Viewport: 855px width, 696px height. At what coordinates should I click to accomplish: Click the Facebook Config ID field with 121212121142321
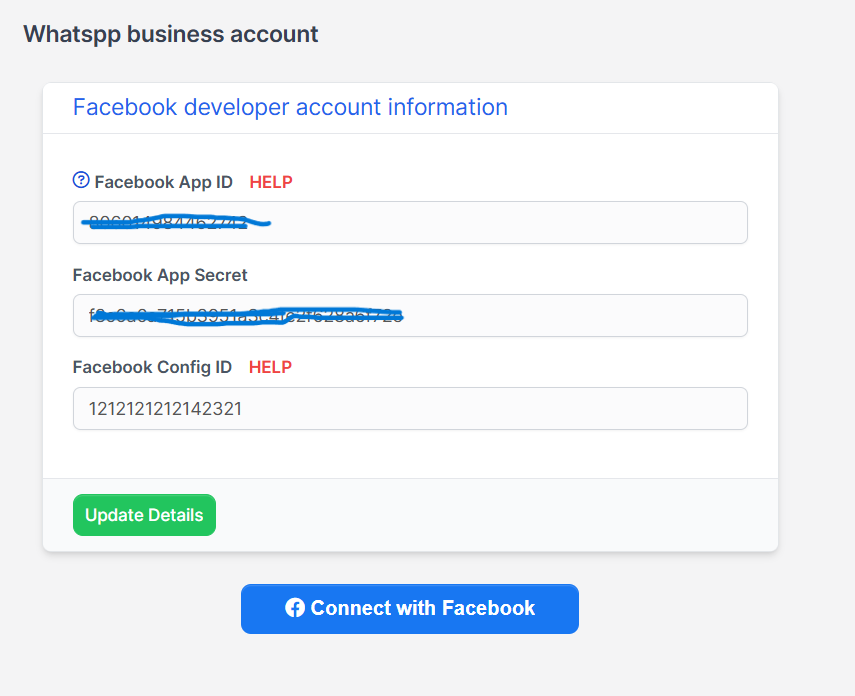[410, 409]
